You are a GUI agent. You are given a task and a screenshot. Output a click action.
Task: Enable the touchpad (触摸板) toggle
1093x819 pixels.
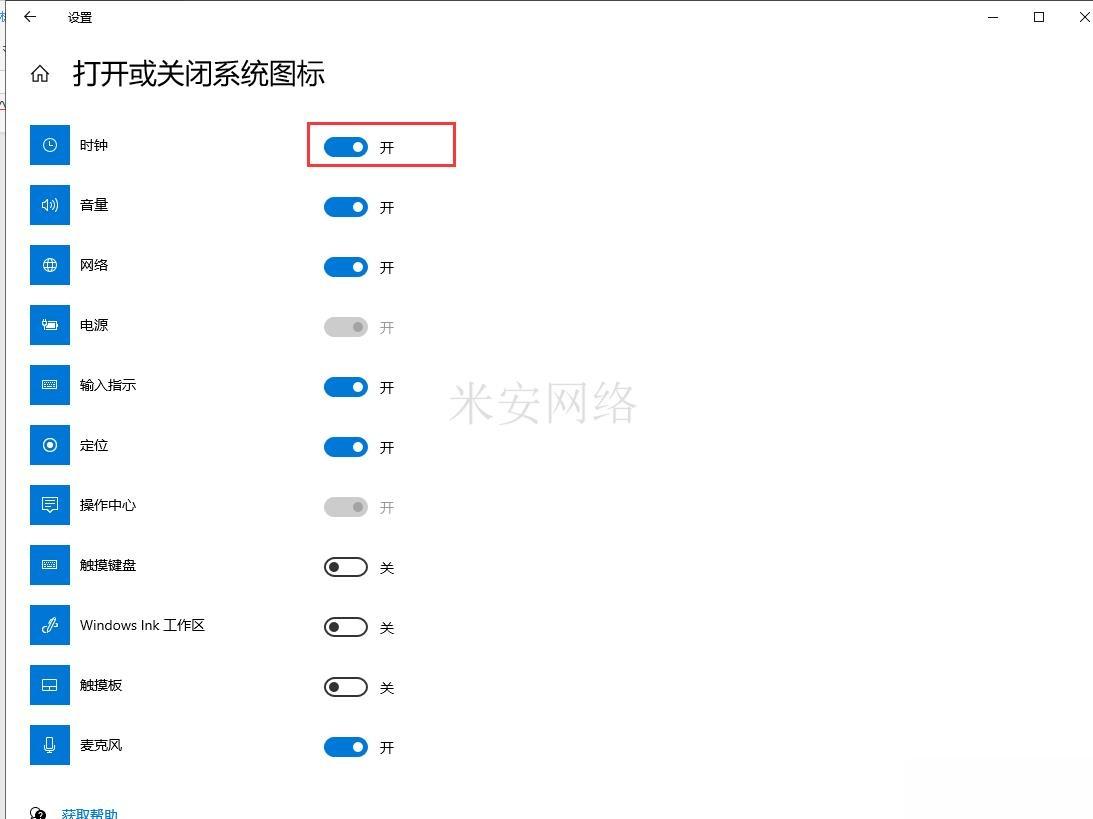346,687
